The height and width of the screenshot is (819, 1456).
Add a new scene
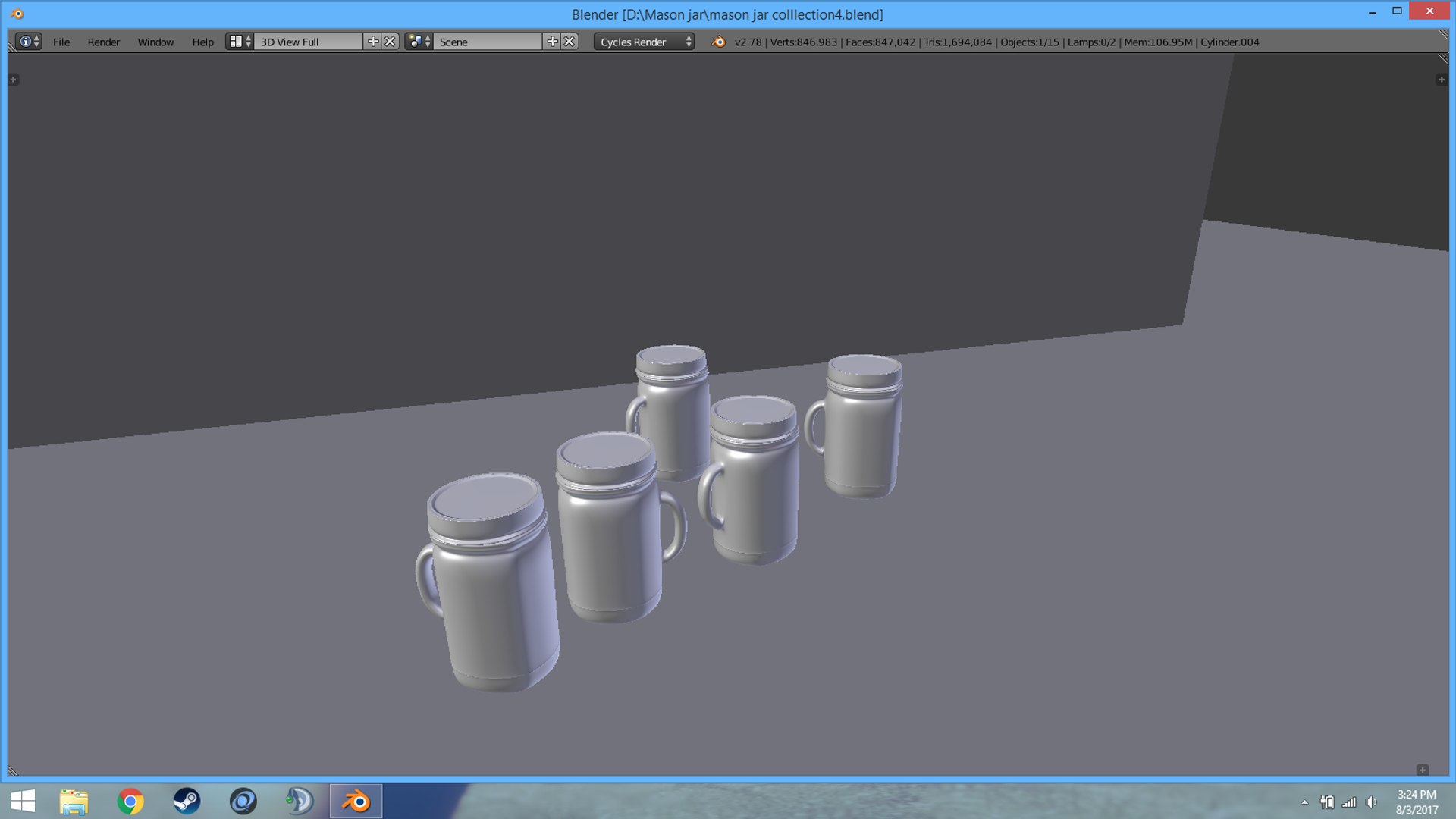[x=552, y=42]
